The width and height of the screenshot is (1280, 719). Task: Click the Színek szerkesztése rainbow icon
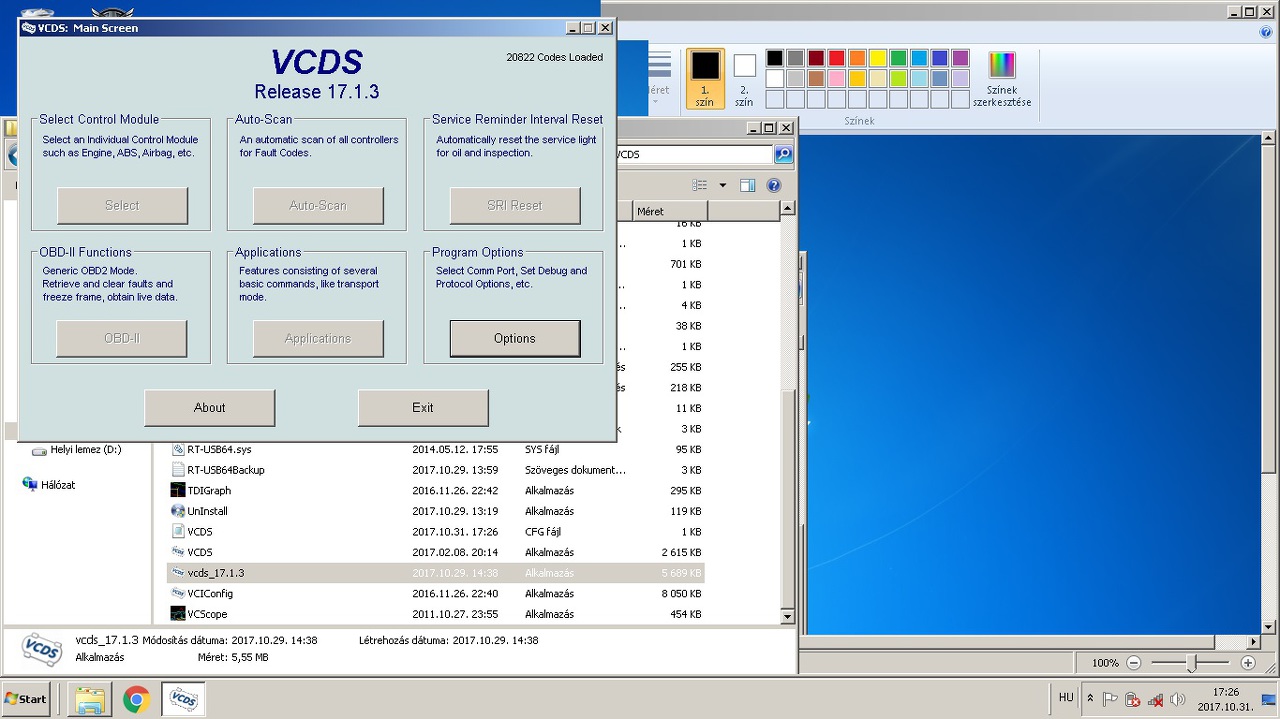(x=1001, y=64)
